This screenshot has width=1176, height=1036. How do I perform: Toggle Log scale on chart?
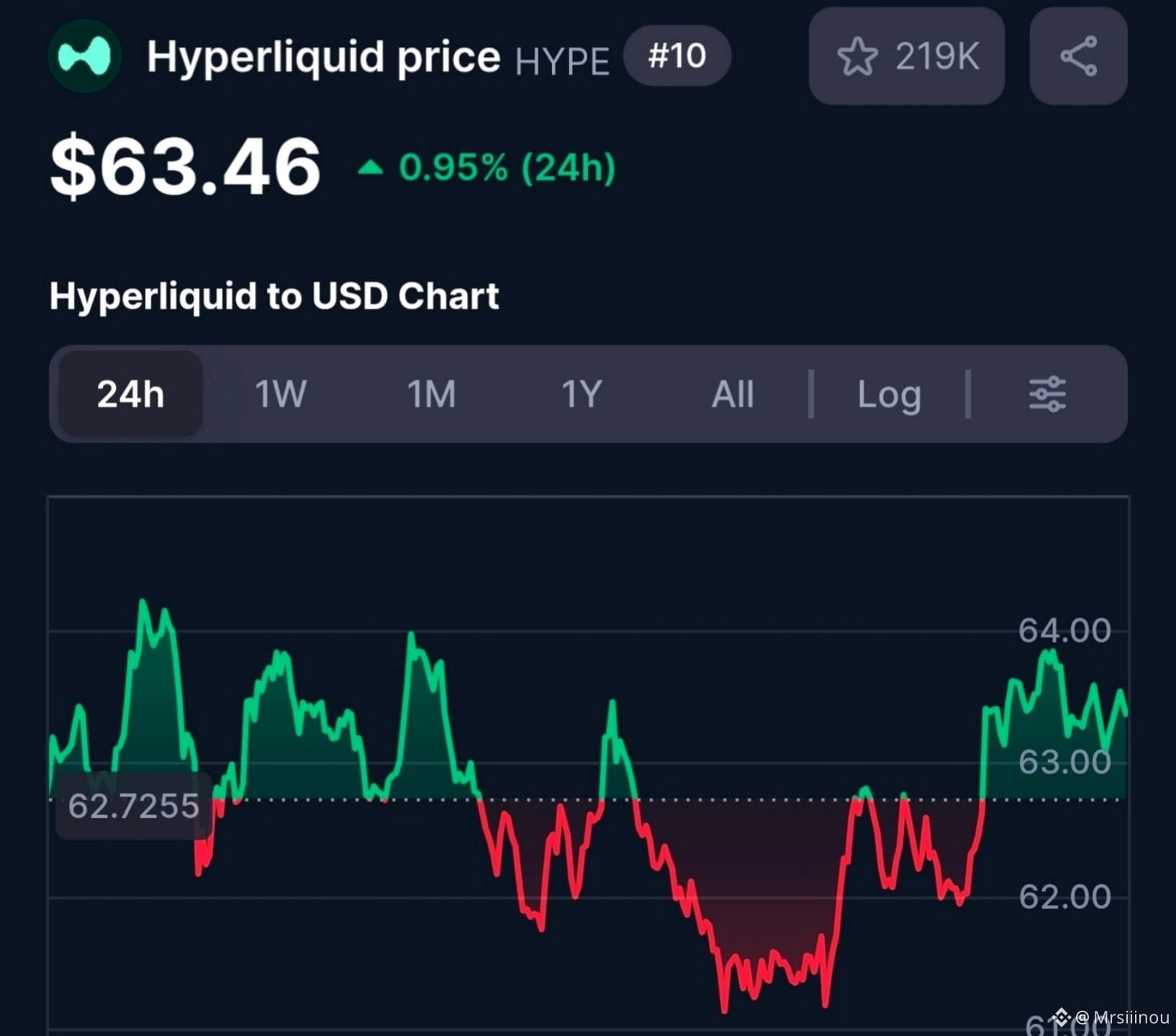(890, 395)
